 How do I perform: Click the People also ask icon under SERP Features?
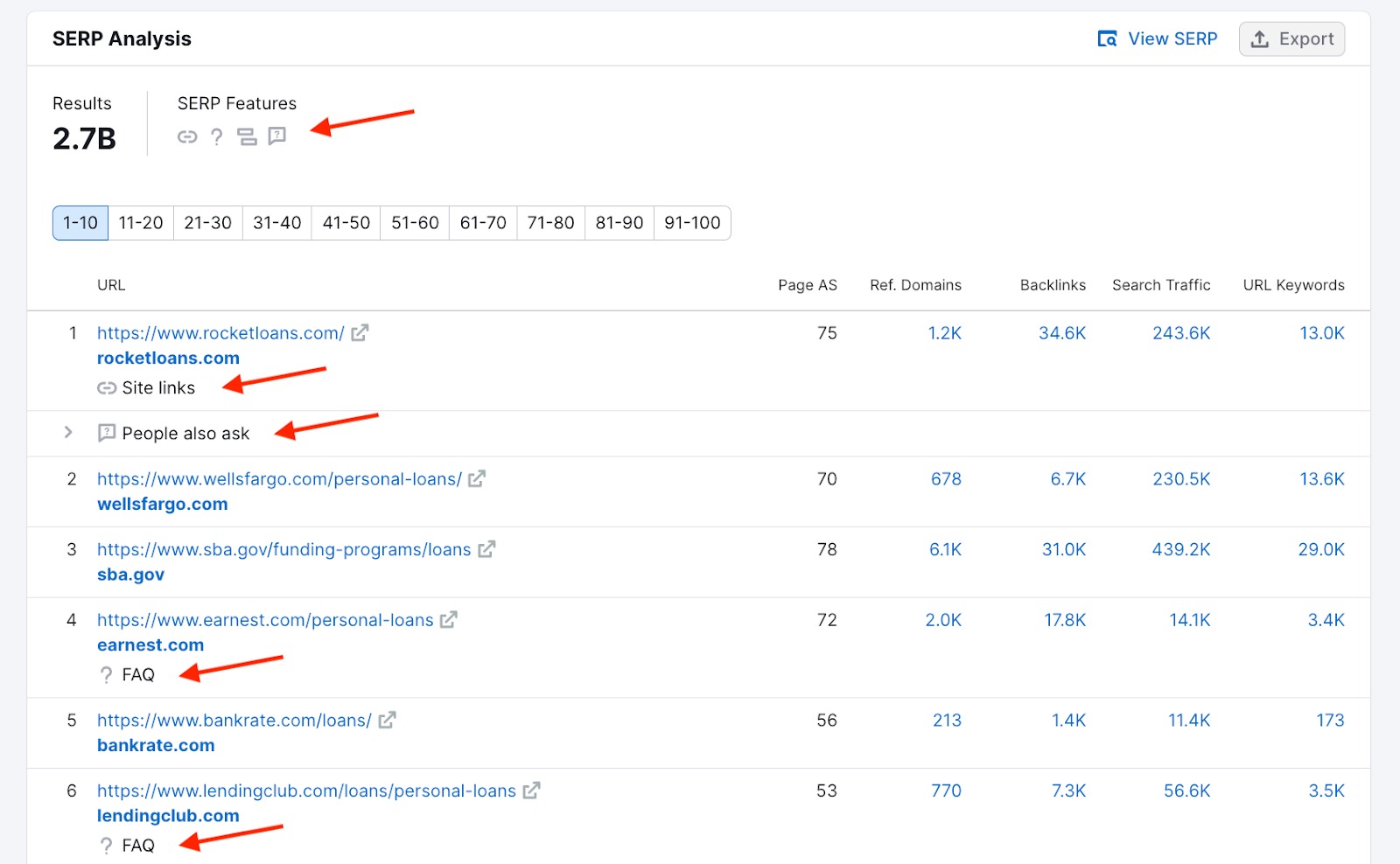click(x=276, y=136)
